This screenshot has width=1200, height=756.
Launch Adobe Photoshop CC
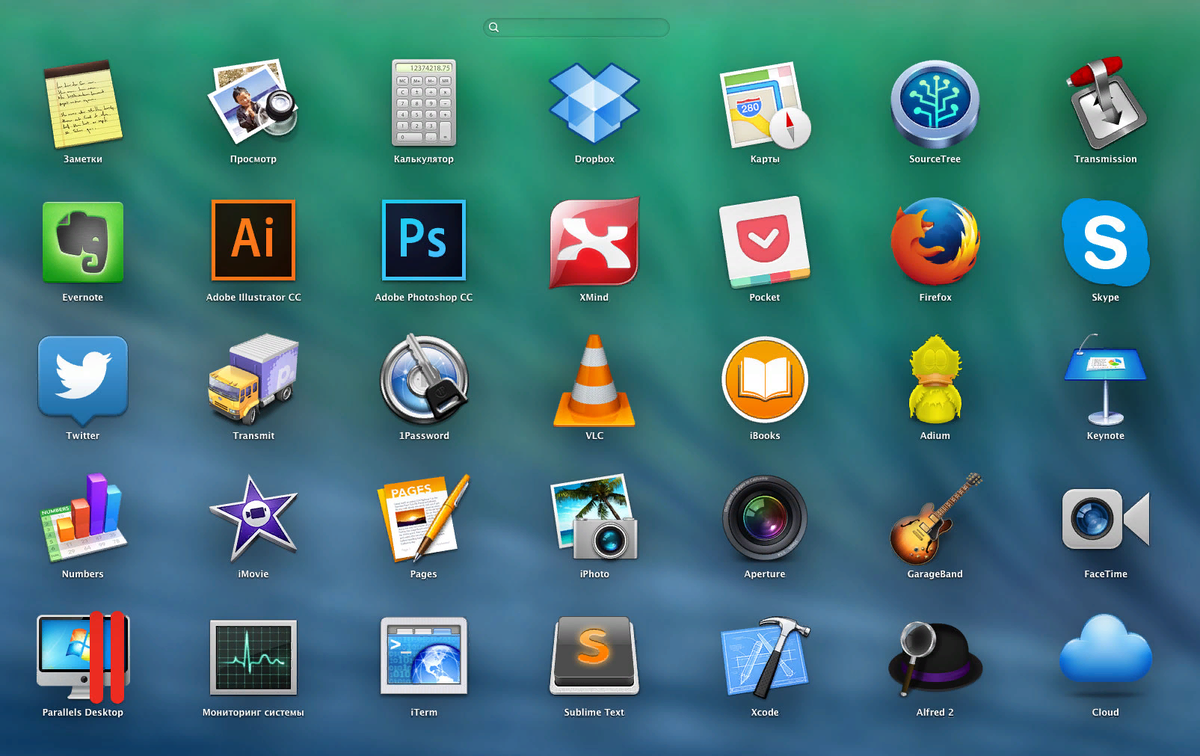tap(423, 241)
